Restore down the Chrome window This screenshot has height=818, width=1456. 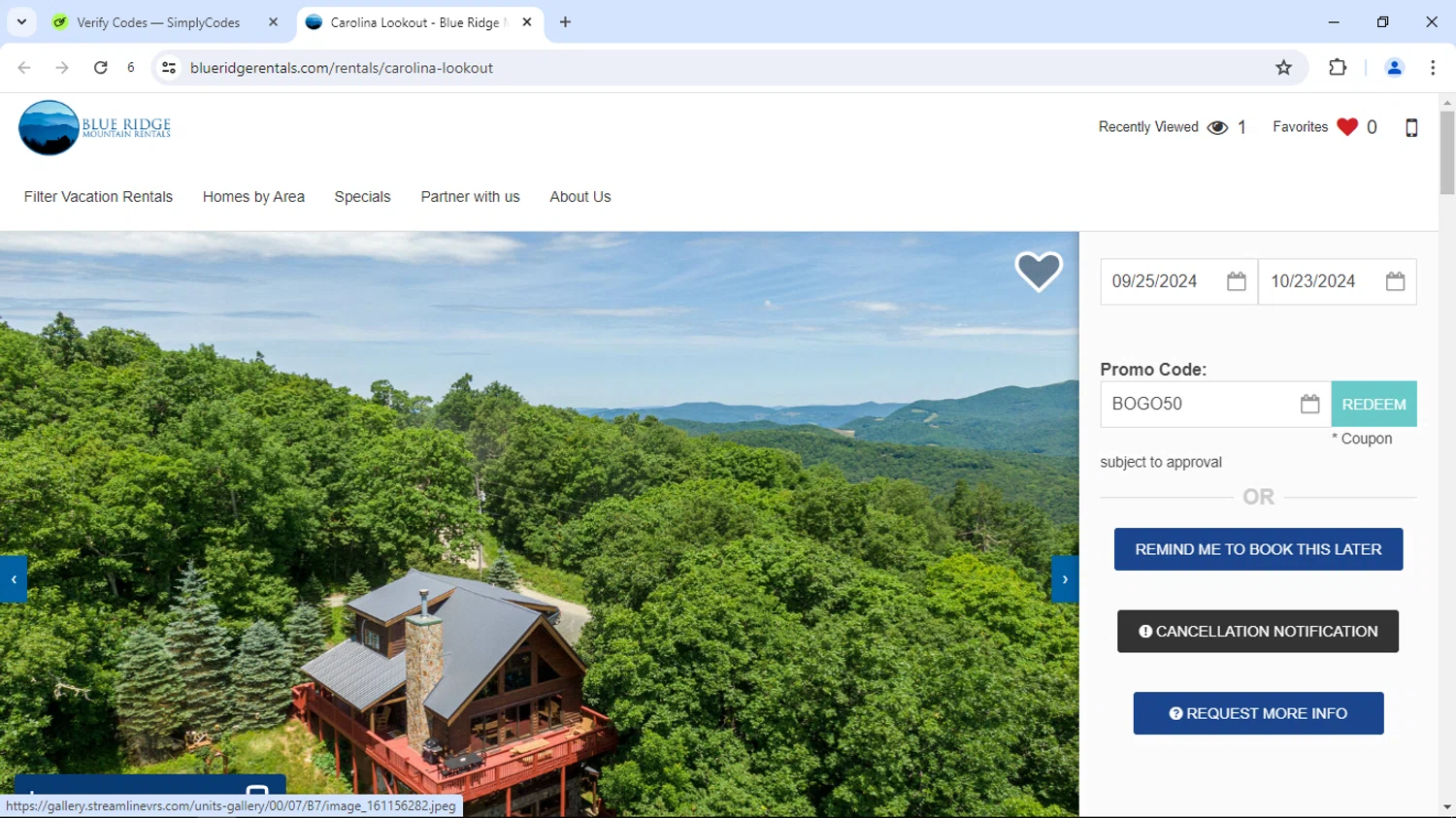[x=1382, y=21]
